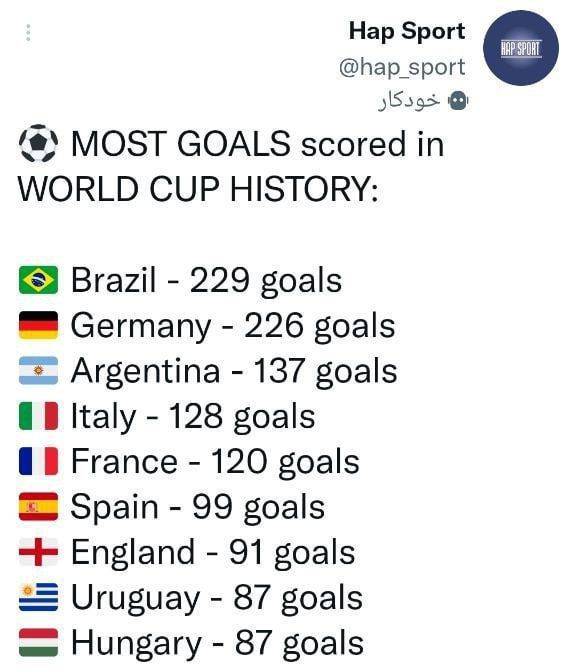Open the Hap Sport display name

pos(407,31)
